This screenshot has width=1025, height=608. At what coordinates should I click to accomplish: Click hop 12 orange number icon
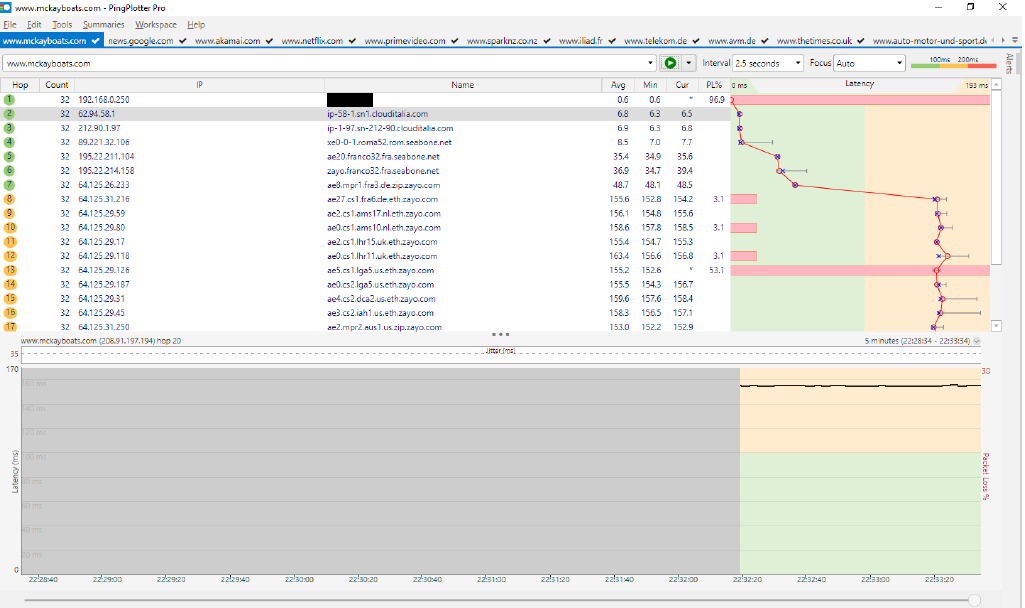(10, 256)
